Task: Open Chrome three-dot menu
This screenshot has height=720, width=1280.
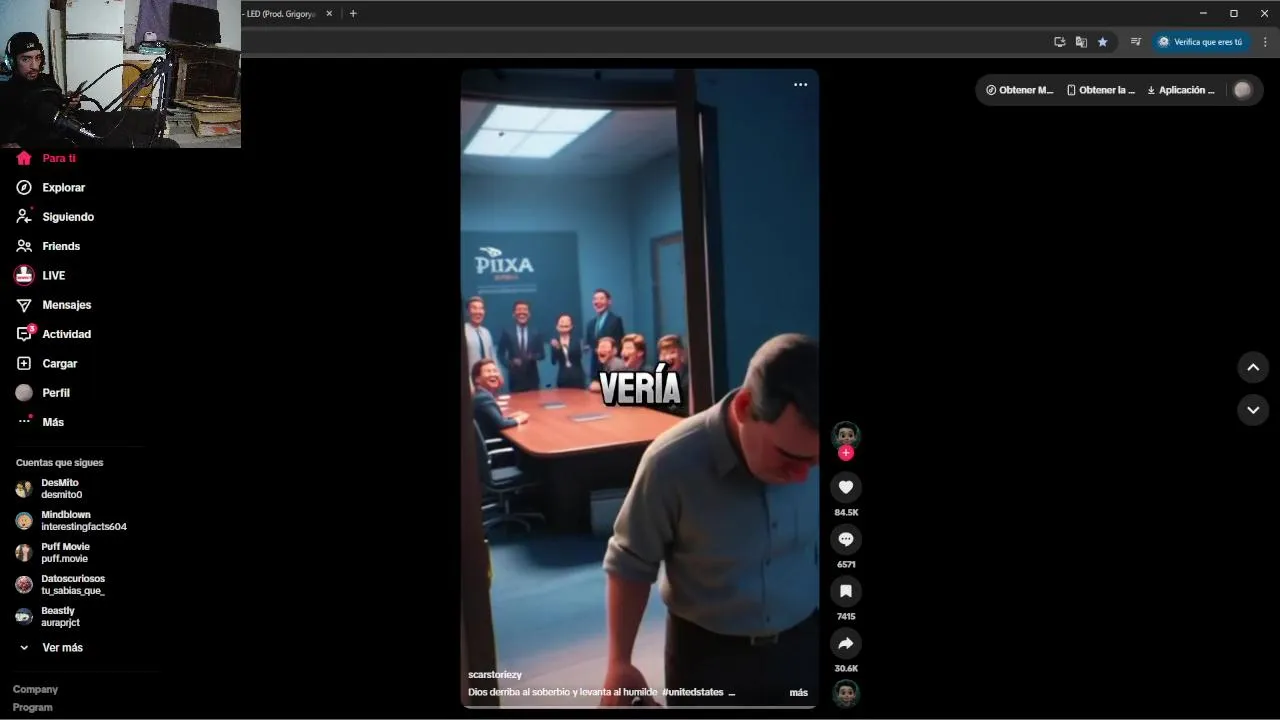Action: pyautogui.click(x=1266, y=42)
